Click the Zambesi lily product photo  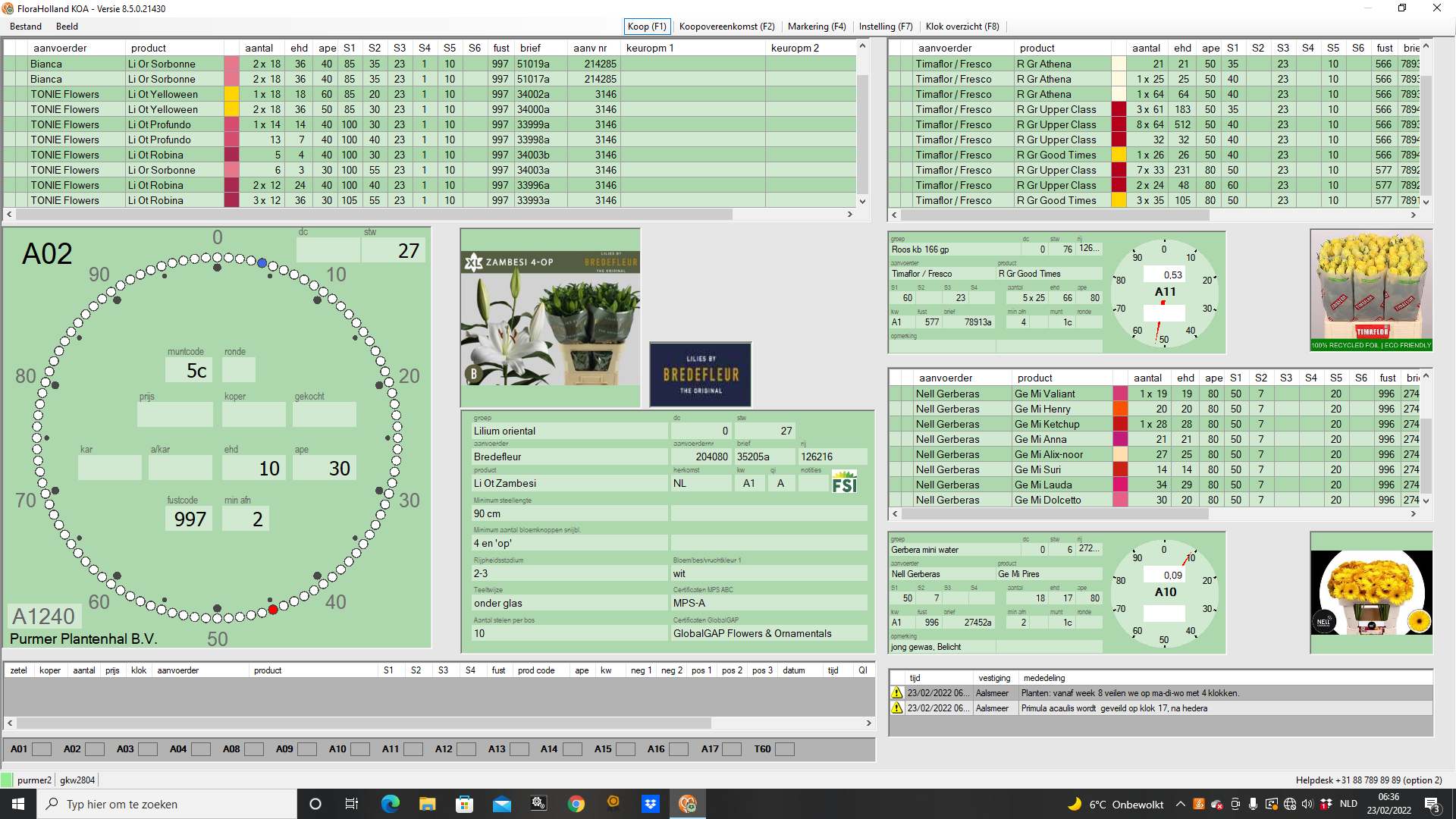pos(550,318)
